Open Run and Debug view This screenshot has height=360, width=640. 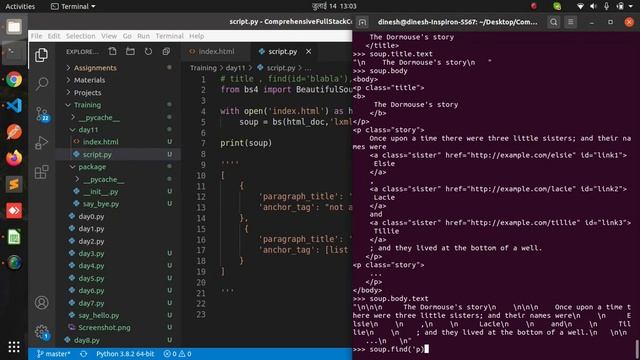41,142
